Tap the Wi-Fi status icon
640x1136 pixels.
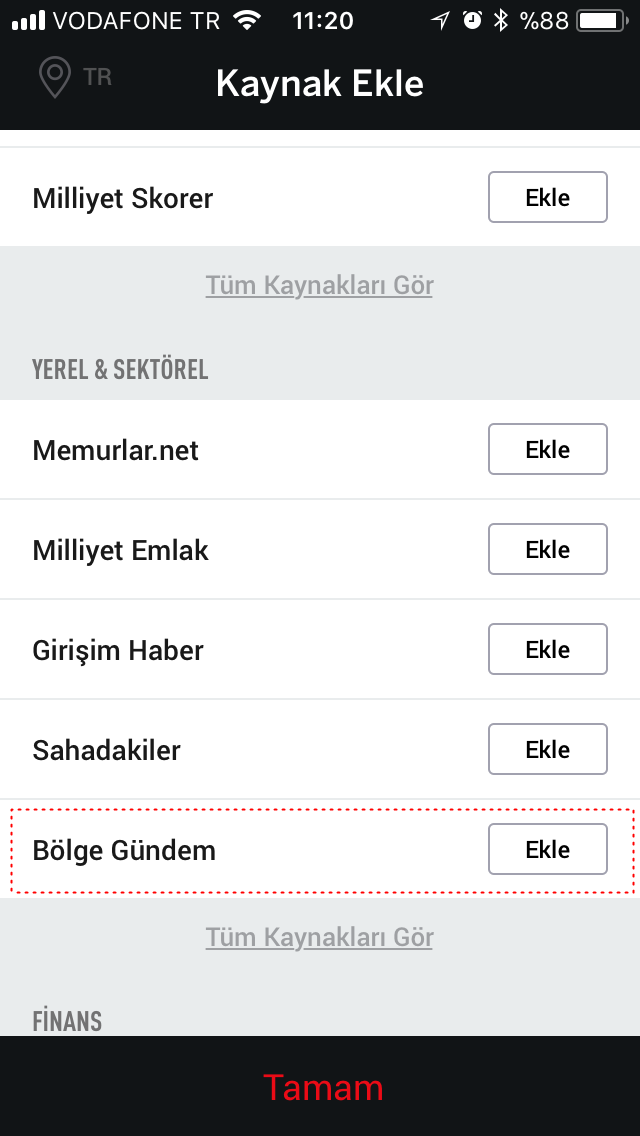click(246, 20)
